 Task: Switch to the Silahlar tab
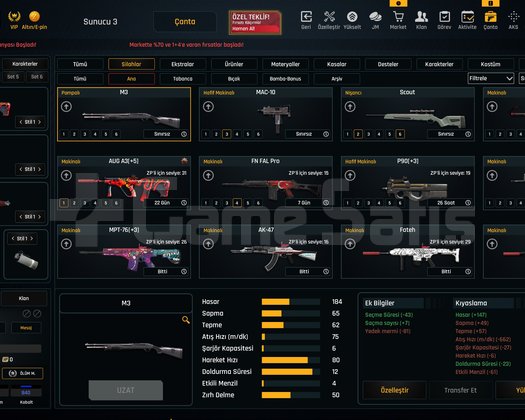[131, 64]
